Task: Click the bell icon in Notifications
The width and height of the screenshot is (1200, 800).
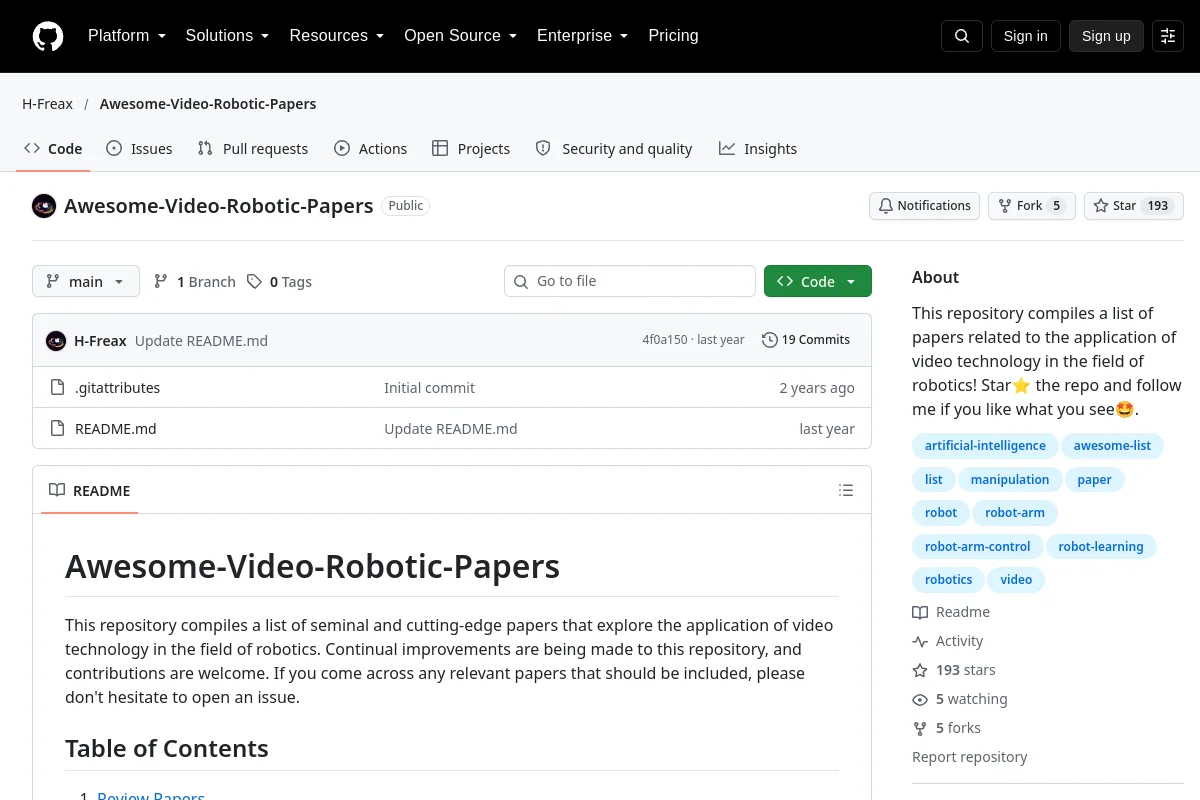Action: click(x=886, y=206)
